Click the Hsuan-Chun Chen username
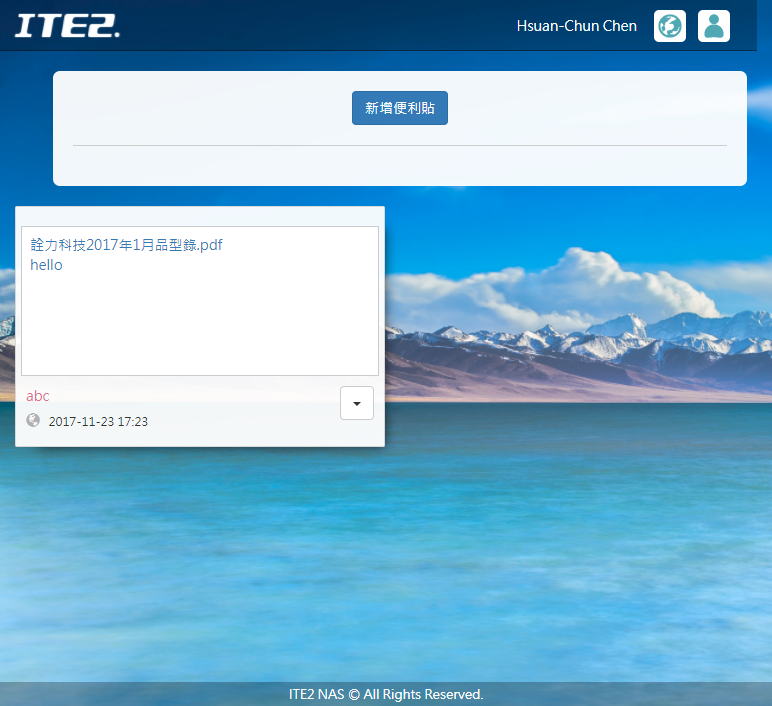The height and width of the screenshot is (706, 772). pyautogui.click(x=577, y=26)
